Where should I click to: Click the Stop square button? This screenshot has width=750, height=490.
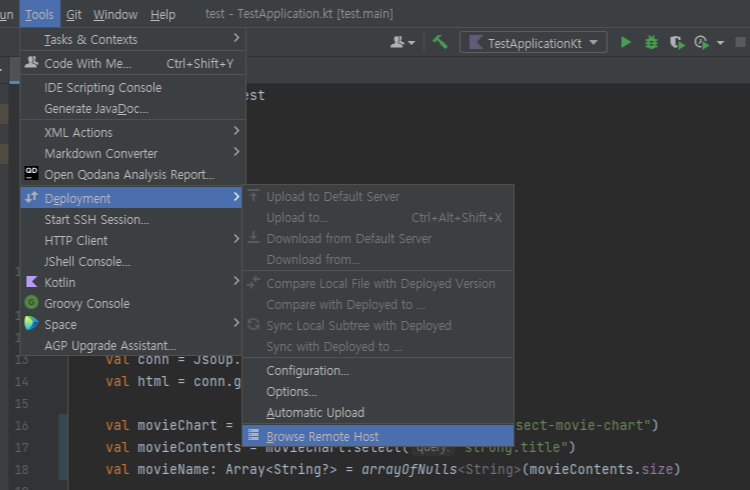point(740,42)
